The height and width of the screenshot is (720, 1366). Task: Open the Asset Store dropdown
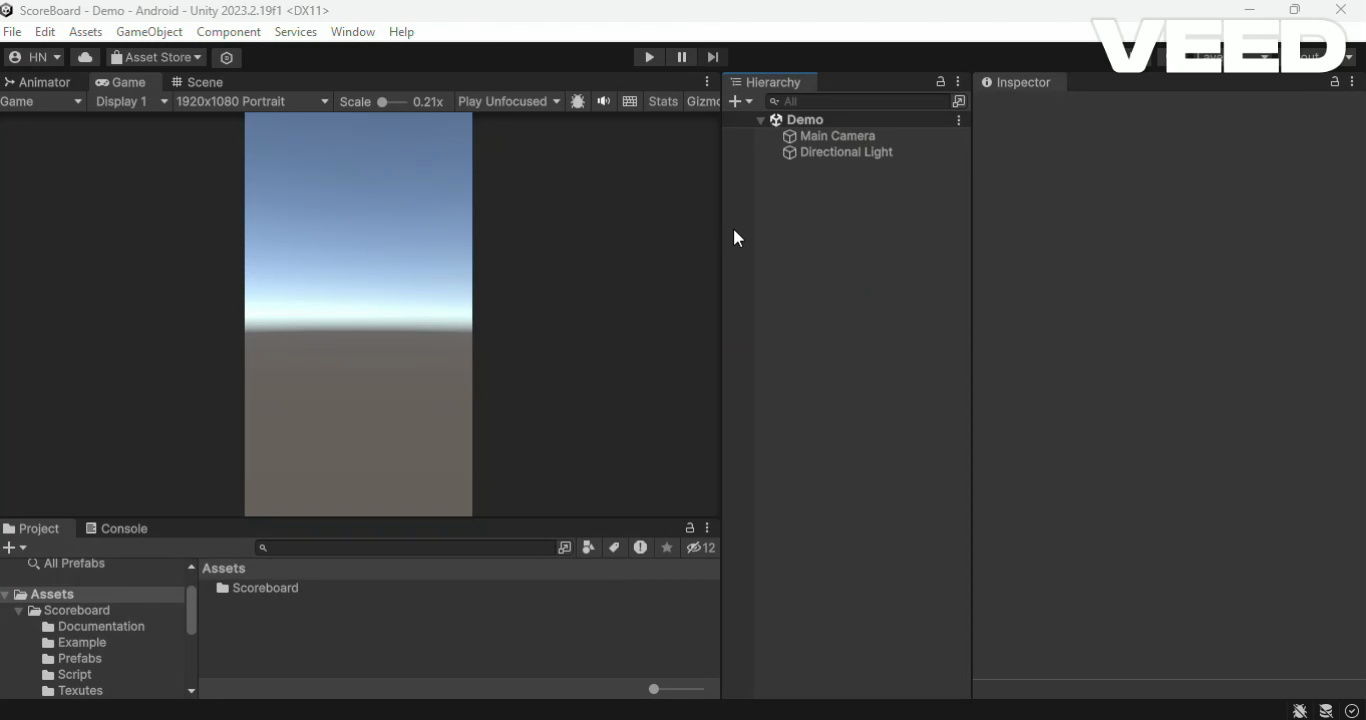click(157, 57)
